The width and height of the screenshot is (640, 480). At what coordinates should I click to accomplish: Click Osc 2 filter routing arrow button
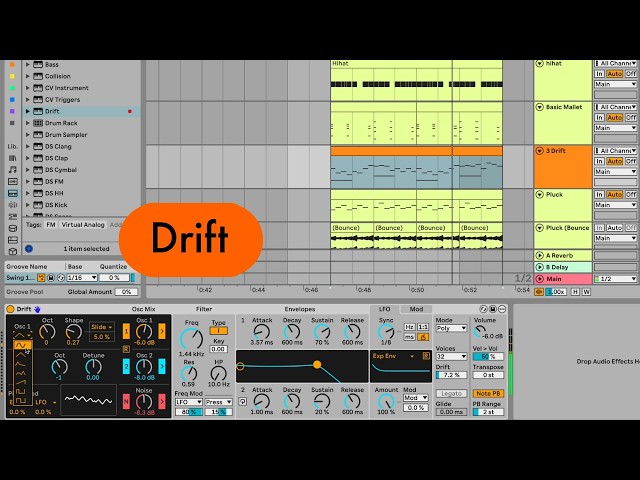[x=162, y=366]
